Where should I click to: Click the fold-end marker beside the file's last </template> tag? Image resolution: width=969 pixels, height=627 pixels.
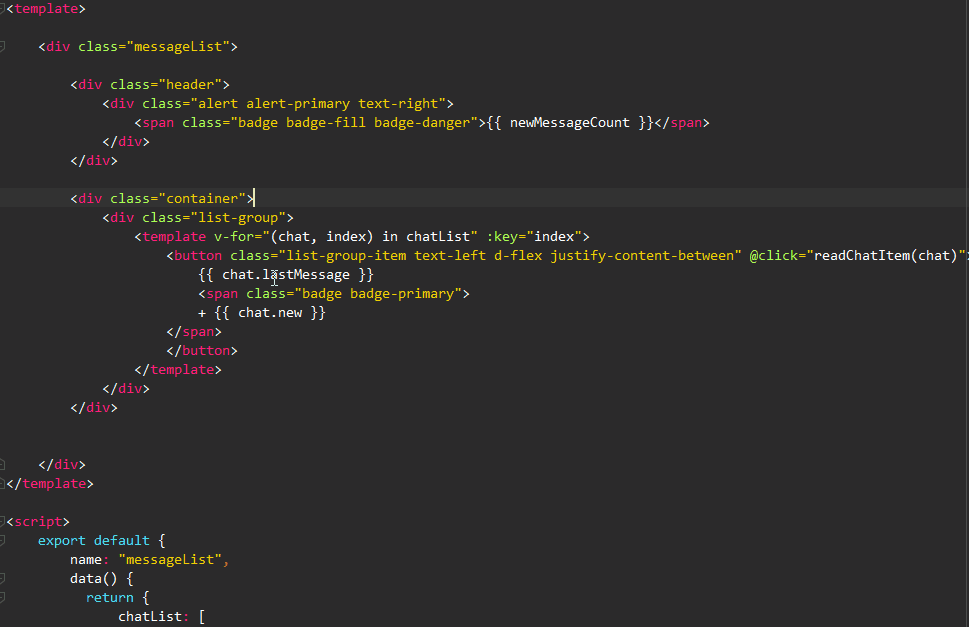tap(2, 484)
